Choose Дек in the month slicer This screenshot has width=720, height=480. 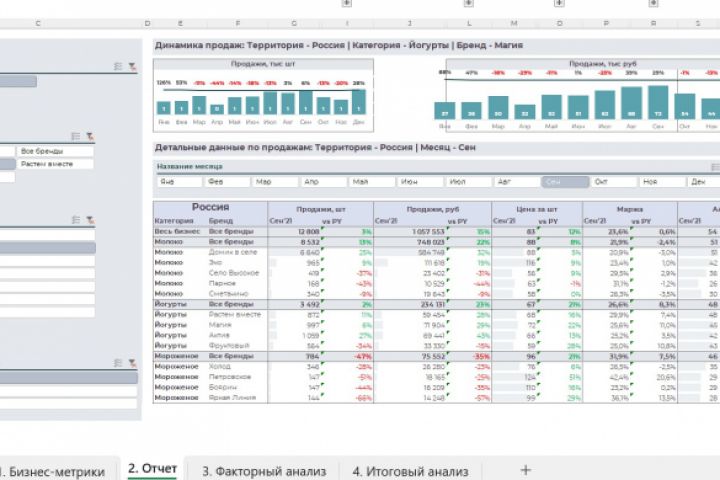[704, 182]
